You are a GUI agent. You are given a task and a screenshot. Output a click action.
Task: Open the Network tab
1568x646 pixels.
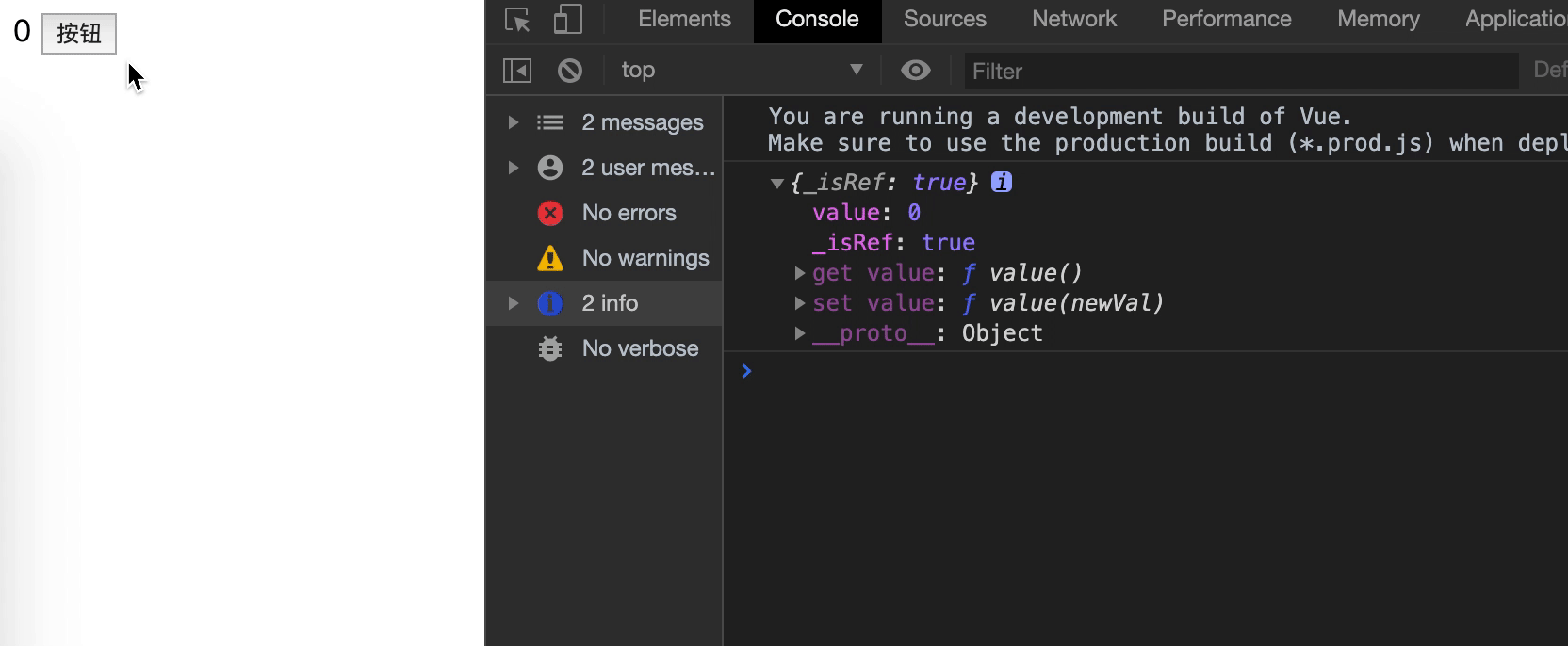[1073, 20]
